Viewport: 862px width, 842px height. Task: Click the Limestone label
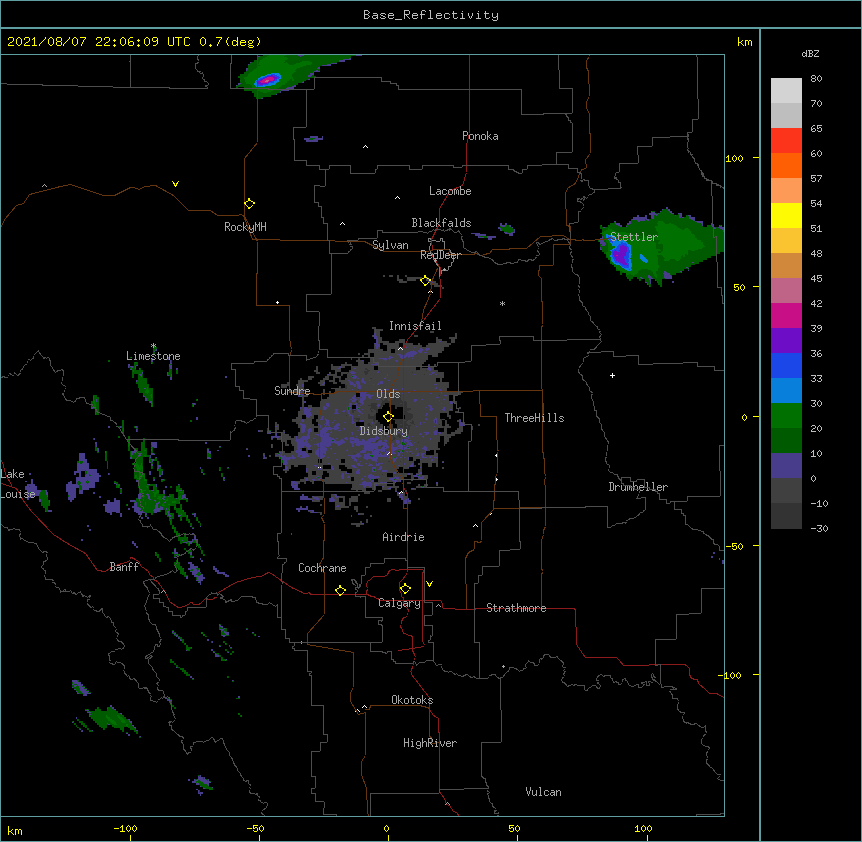pos(153,356)
